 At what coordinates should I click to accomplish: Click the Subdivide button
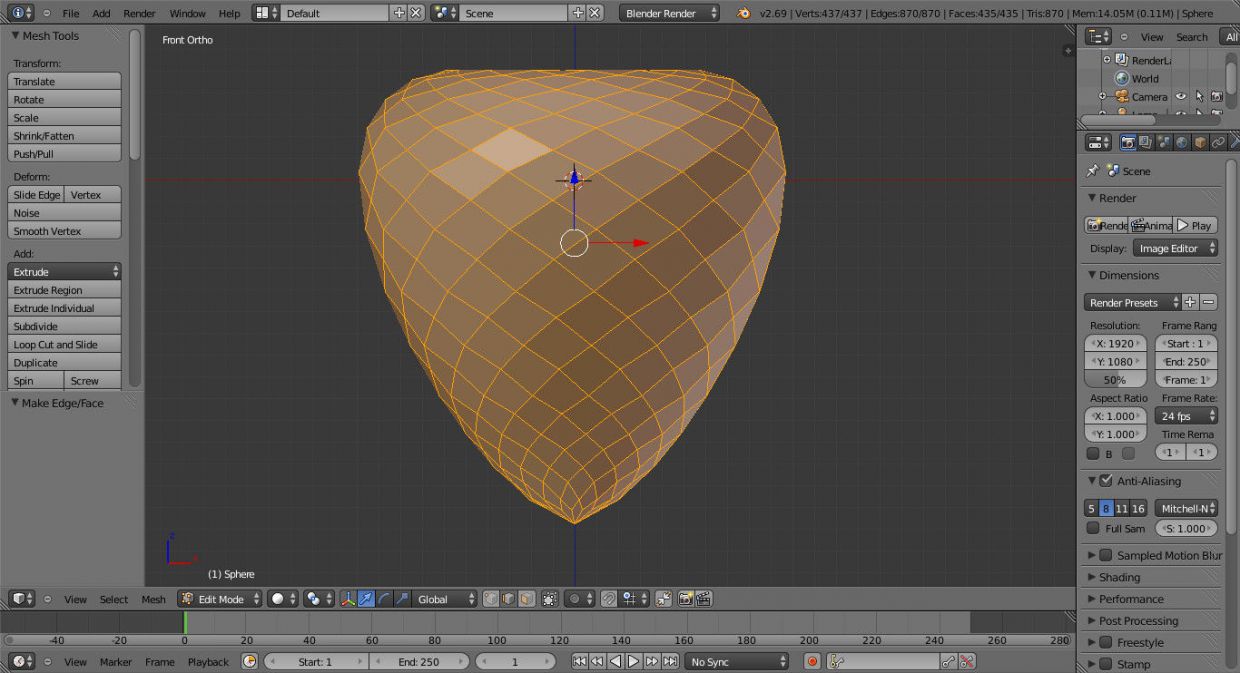point(65,326)
